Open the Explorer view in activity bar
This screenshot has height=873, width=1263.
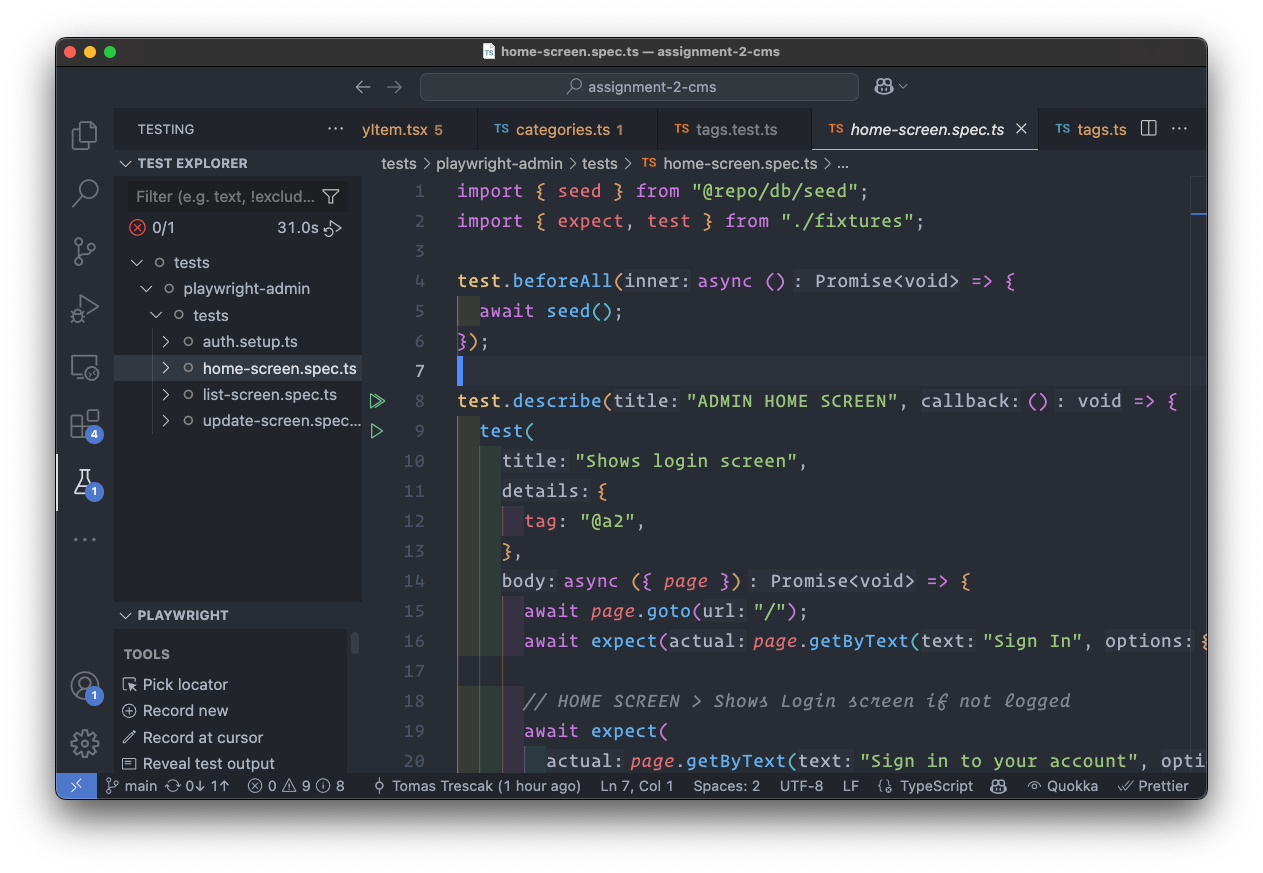click(x=85, y=135)
